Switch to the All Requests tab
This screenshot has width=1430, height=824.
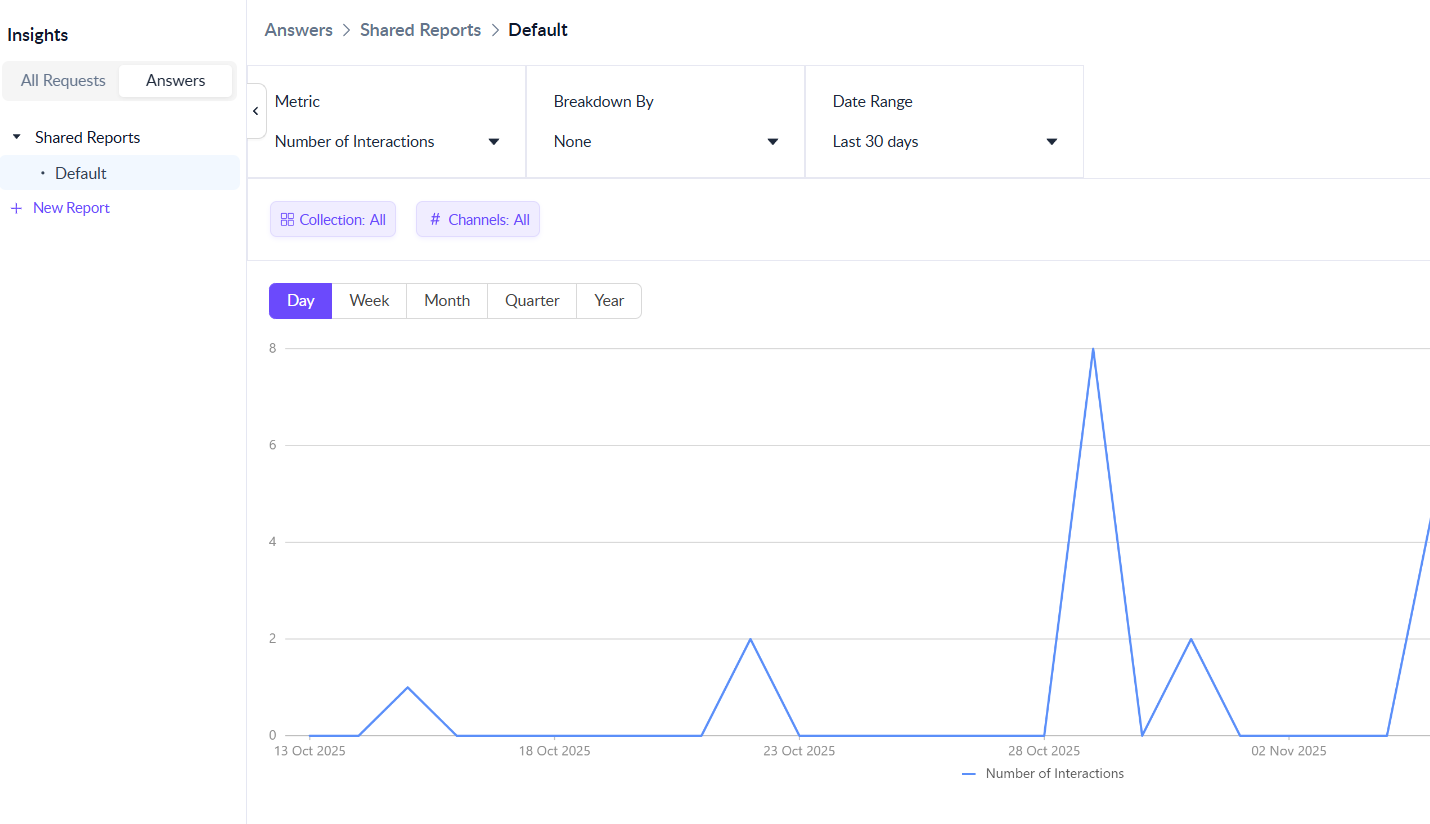(63, 81)
